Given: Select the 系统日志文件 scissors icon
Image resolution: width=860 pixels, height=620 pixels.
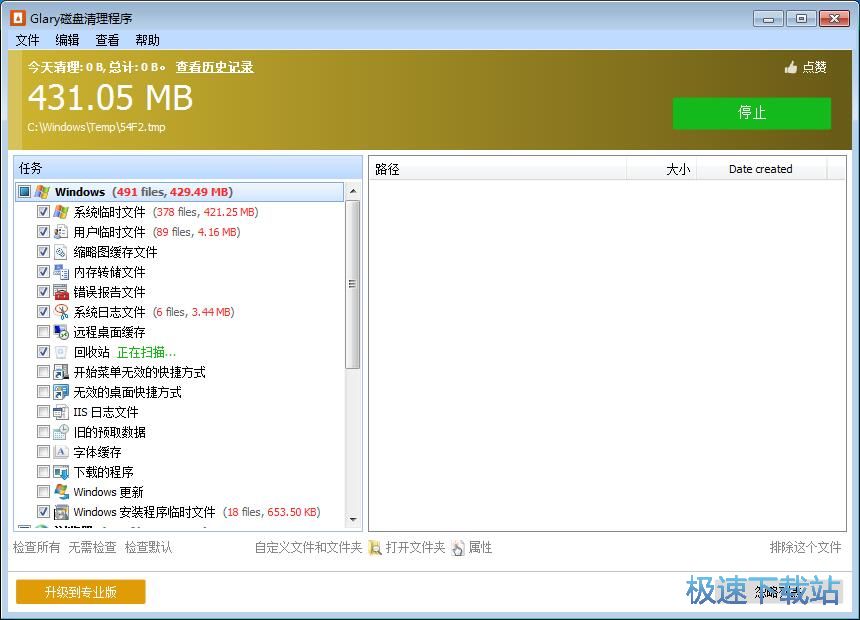Looking at the screenshot, I should point(61,312).
